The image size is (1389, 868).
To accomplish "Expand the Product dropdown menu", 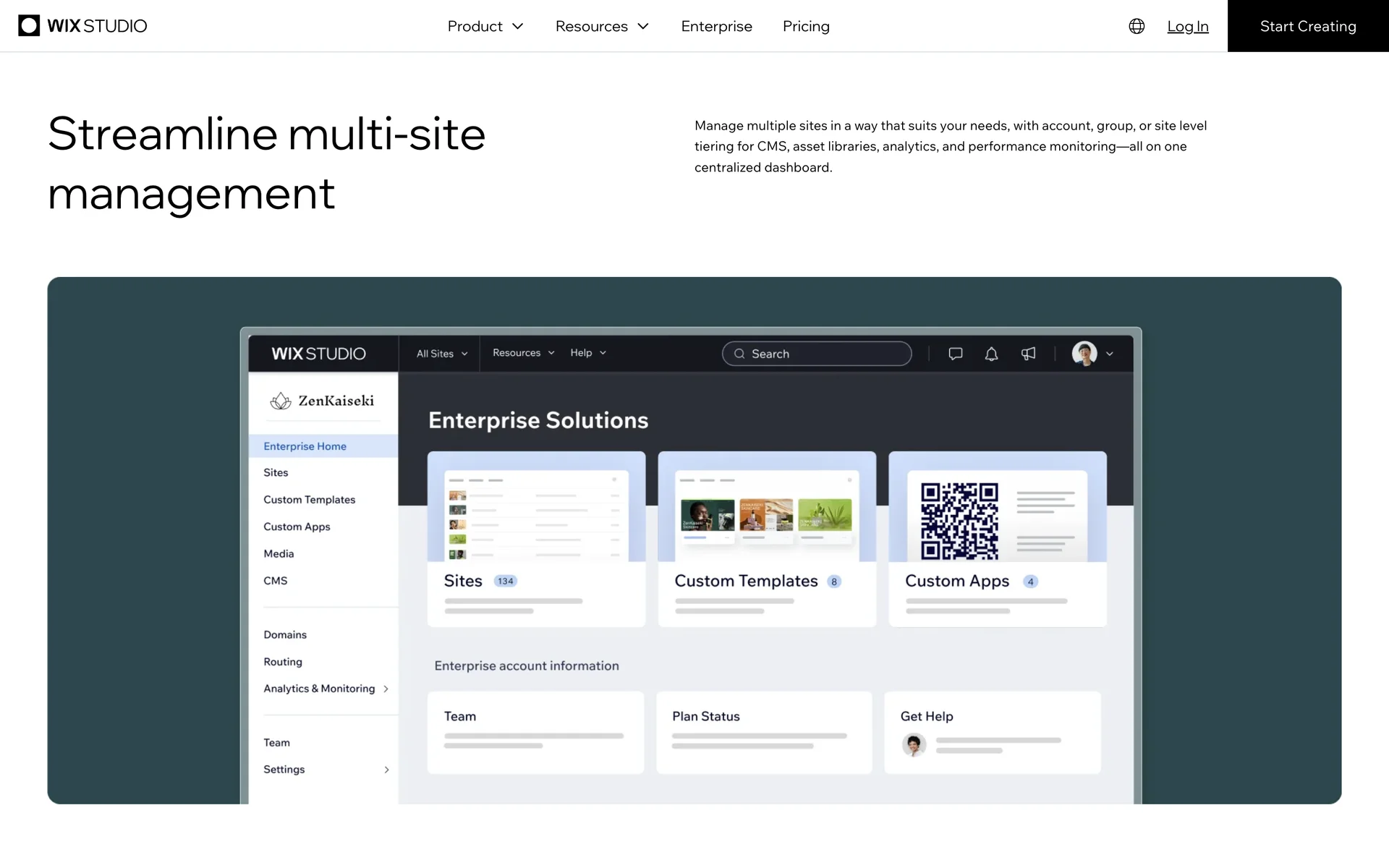I will (x=485, y=26).
